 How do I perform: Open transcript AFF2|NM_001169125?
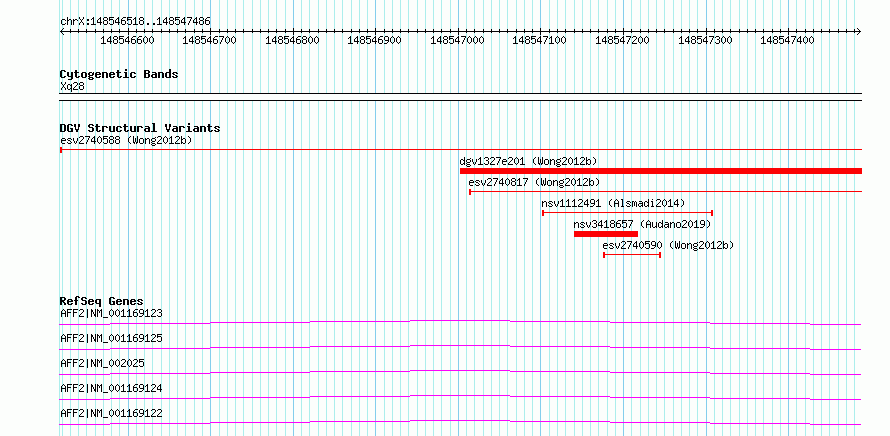coord(111,338)
